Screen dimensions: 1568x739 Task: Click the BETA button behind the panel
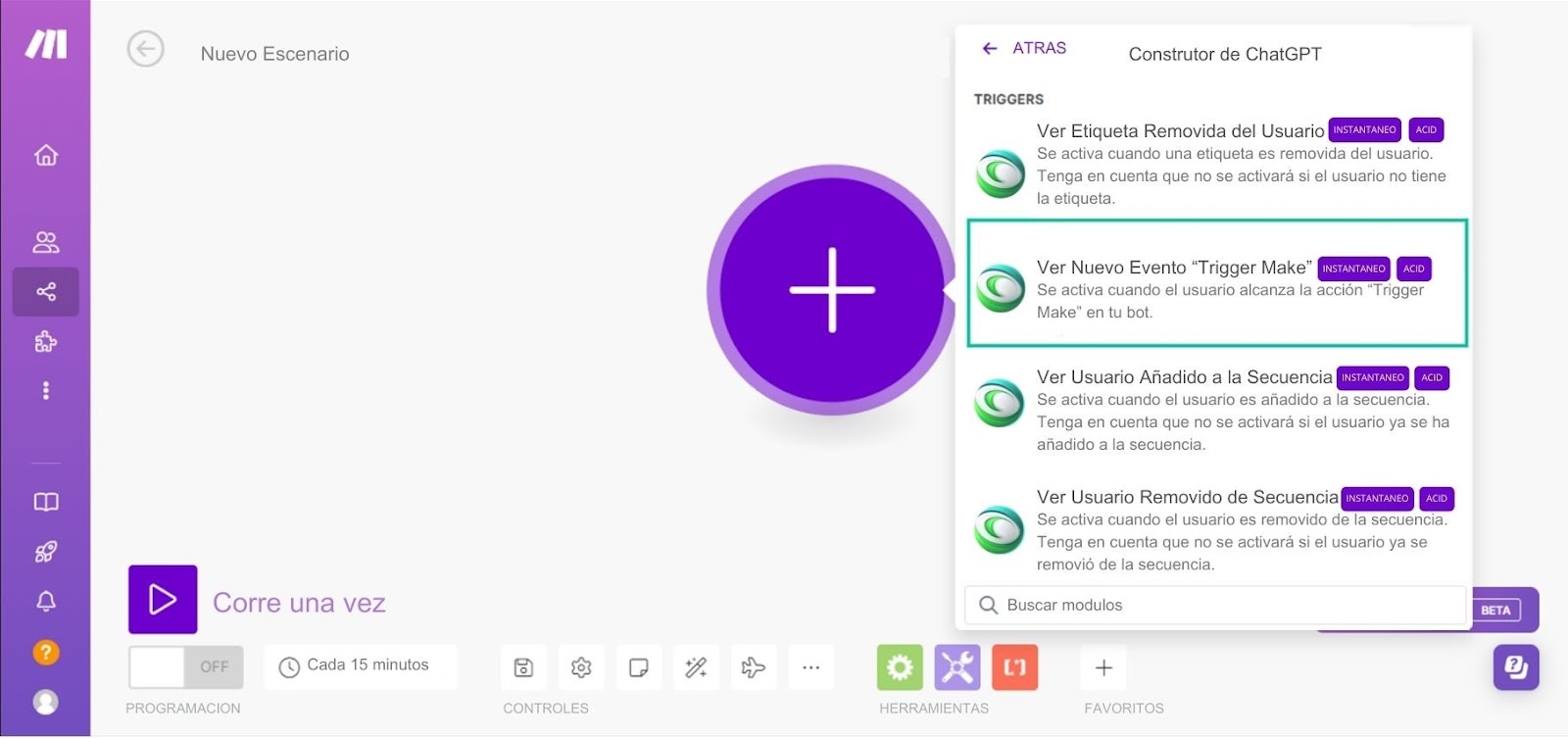pos(1495,610)
